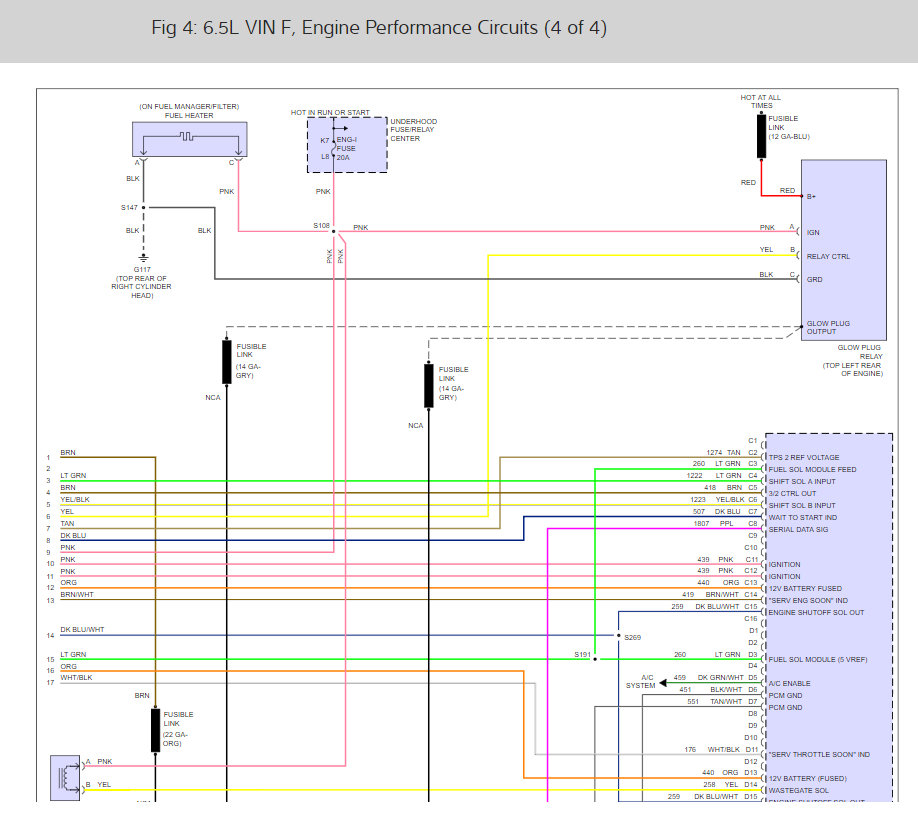Click "SHIFT SOL B INPUT" pin label
918x814 pixels.
[x=801, y=505]
